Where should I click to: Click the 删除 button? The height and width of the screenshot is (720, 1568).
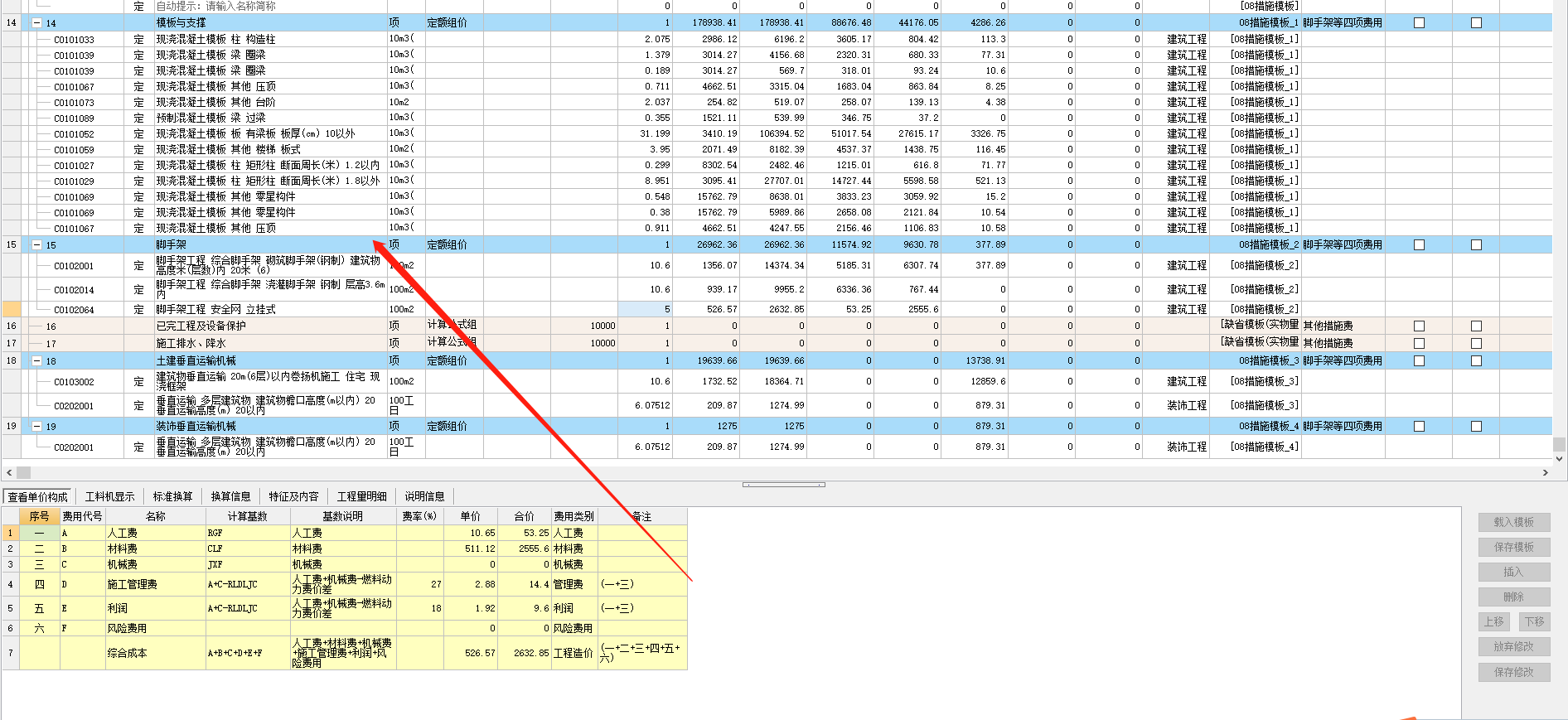pyautogui.click(x=1514, y=597)
